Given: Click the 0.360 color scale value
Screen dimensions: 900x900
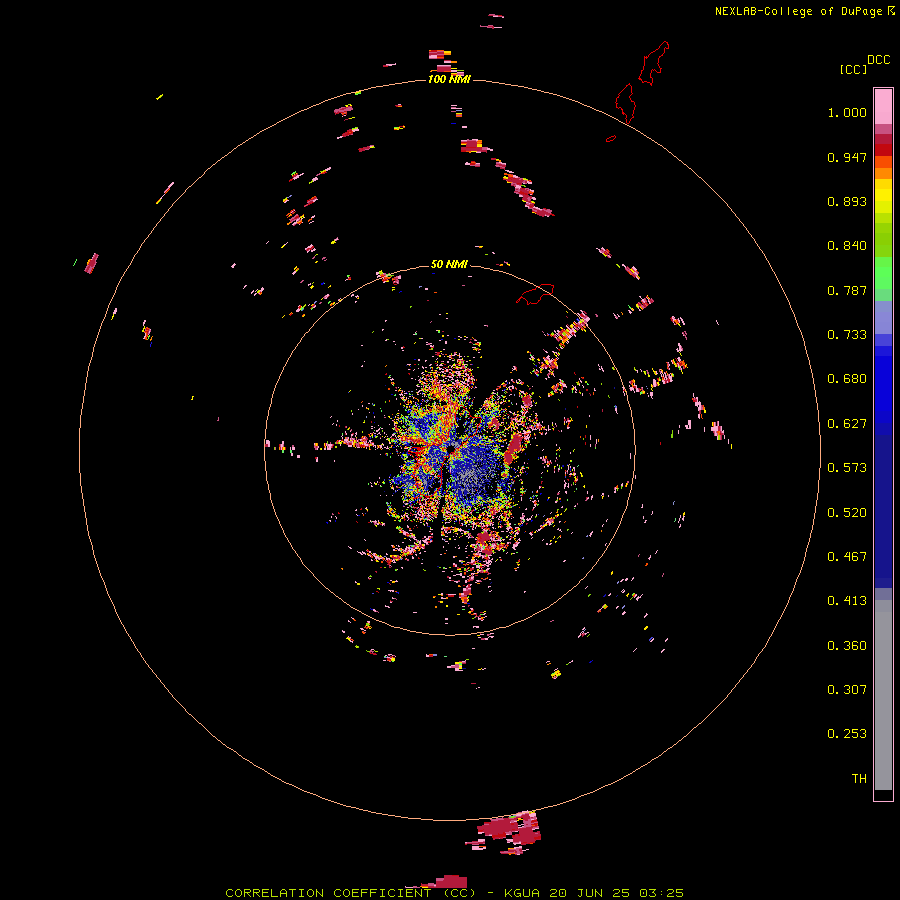Looking at the screenshot, I should point(847,646).
